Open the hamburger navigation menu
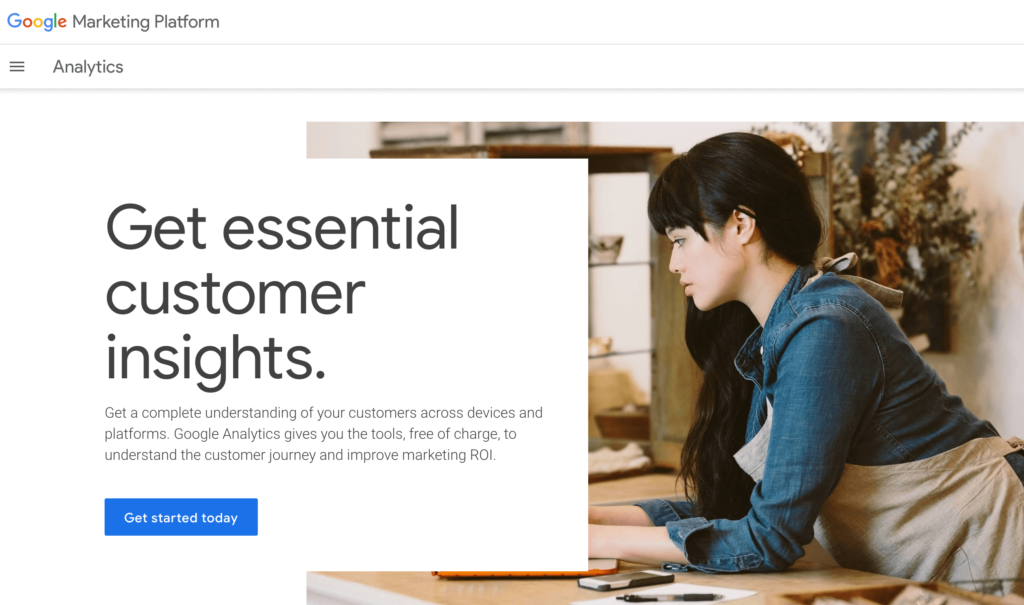 click(17, 67)
